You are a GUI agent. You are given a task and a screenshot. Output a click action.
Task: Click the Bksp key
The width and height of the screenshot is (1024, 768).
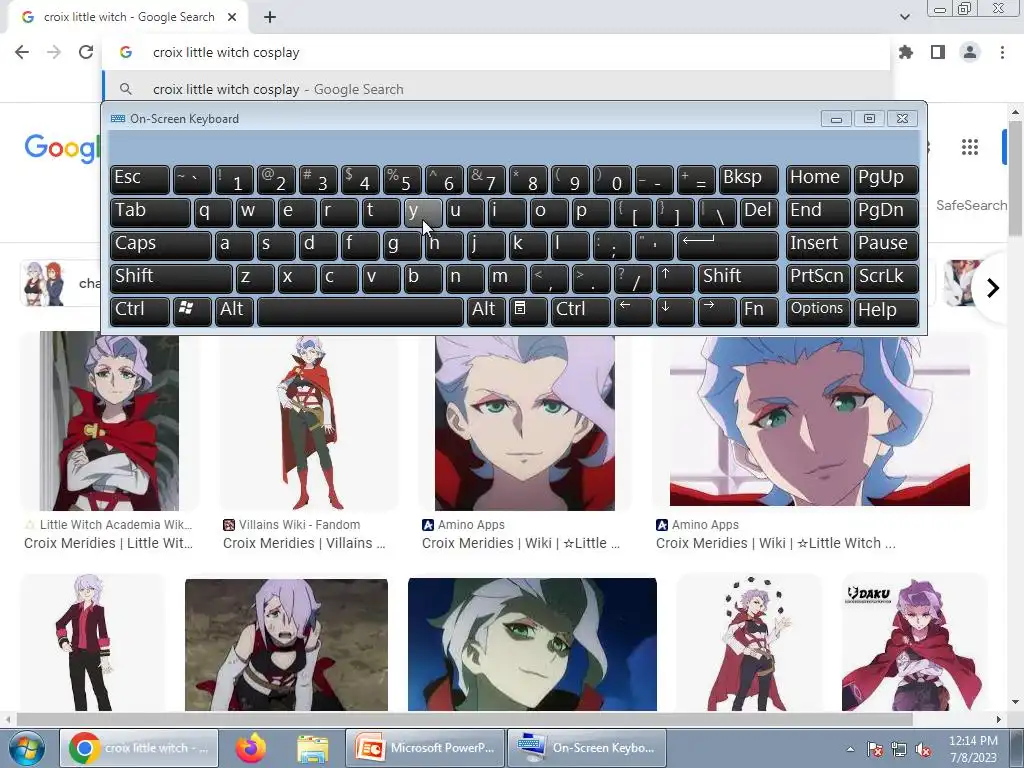(x=749, y=180)
